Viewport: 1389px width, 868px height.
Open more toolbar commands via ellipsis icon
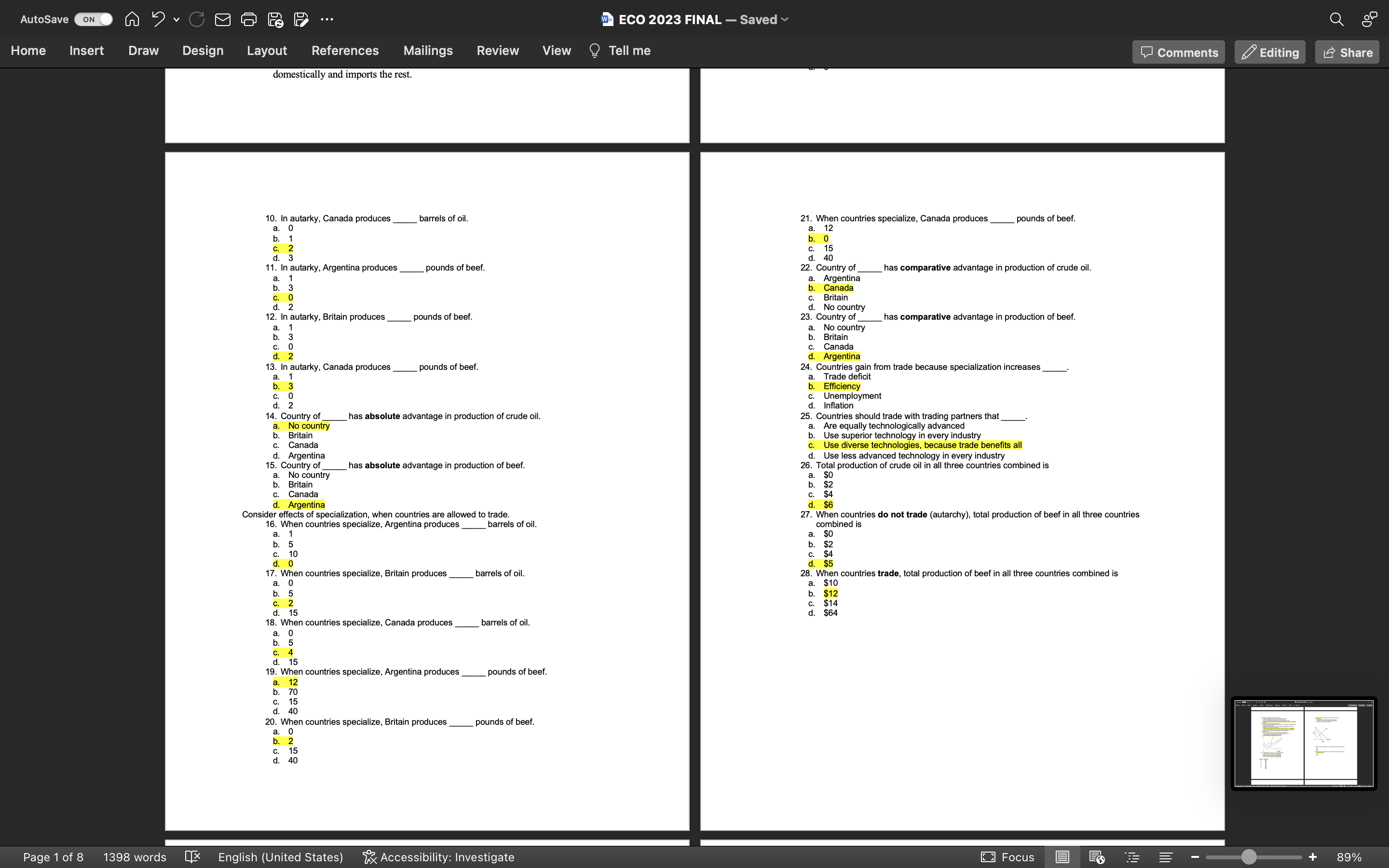pyautogui.click(x=328, y=19)
